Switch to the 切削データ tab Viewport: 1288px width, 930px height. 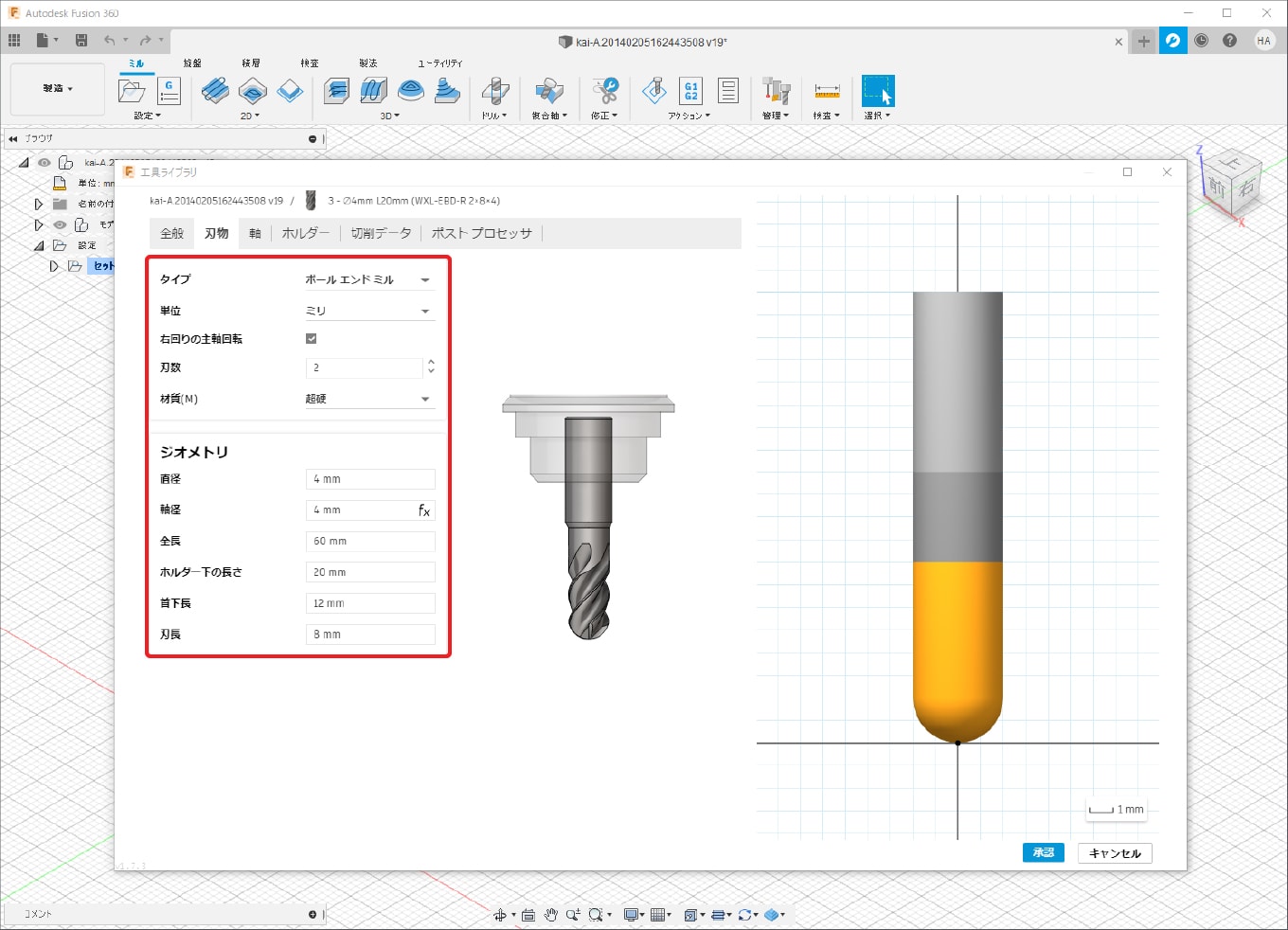(381, 233)
